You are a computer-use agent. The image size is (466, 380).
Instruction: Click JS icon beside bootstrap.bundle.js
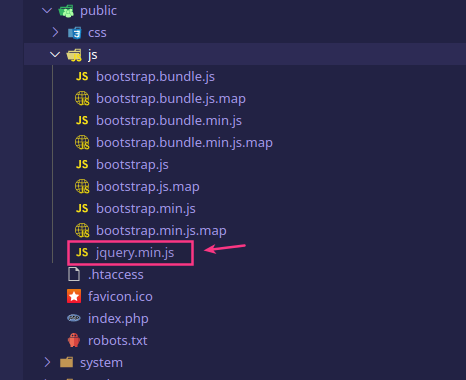coord(82,77)
